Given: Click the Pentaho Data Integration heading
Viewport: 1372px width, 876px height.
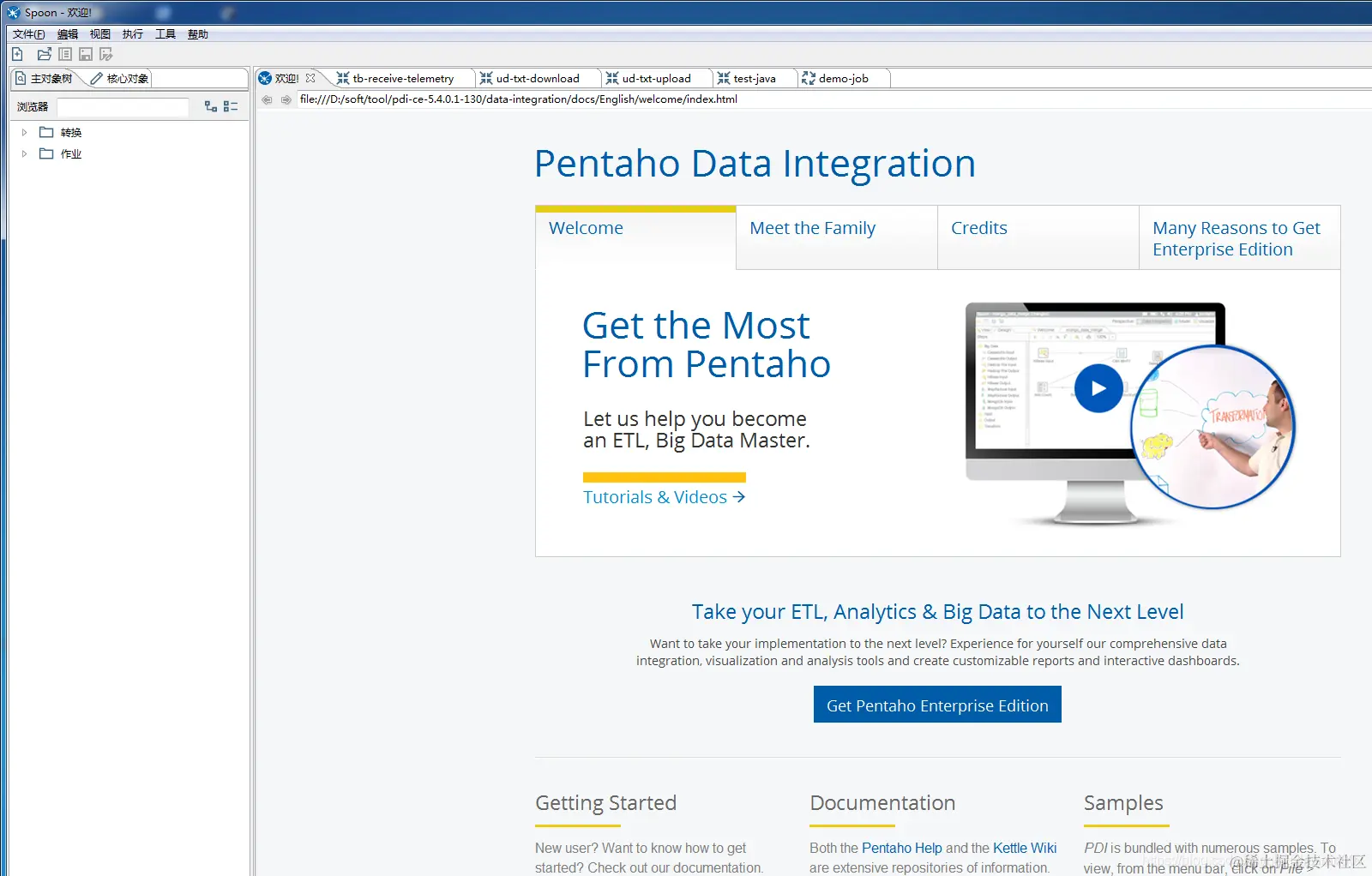Looking at the screenshot, I should (x=755, y=163).
